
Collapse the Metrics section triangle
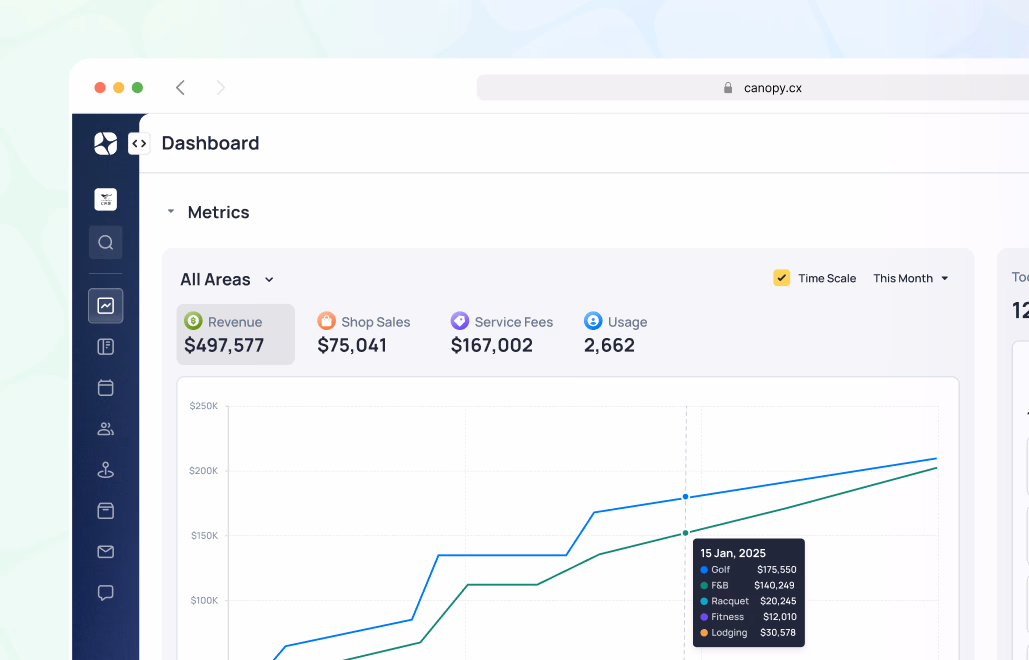171,211
